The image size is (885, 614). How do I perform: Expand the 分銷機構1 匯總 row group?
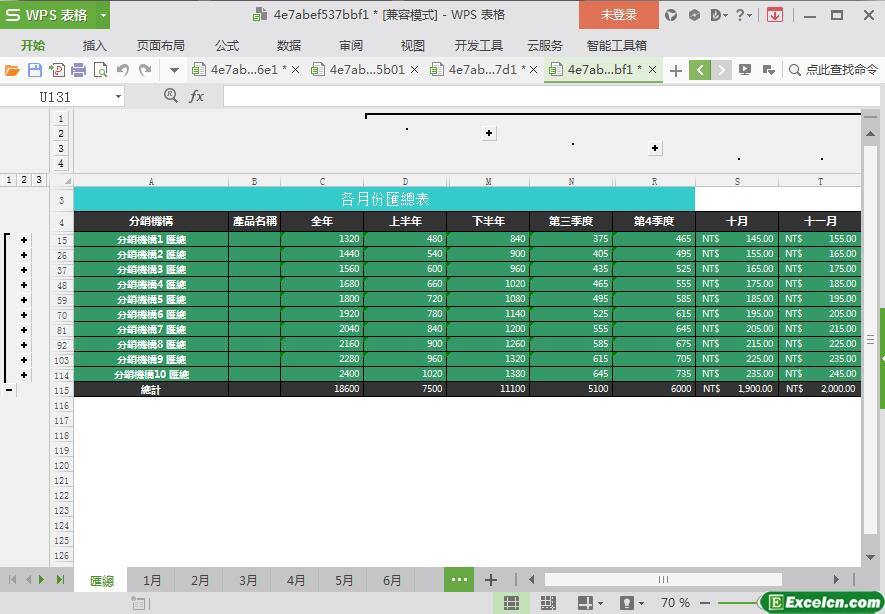[24, 240]
